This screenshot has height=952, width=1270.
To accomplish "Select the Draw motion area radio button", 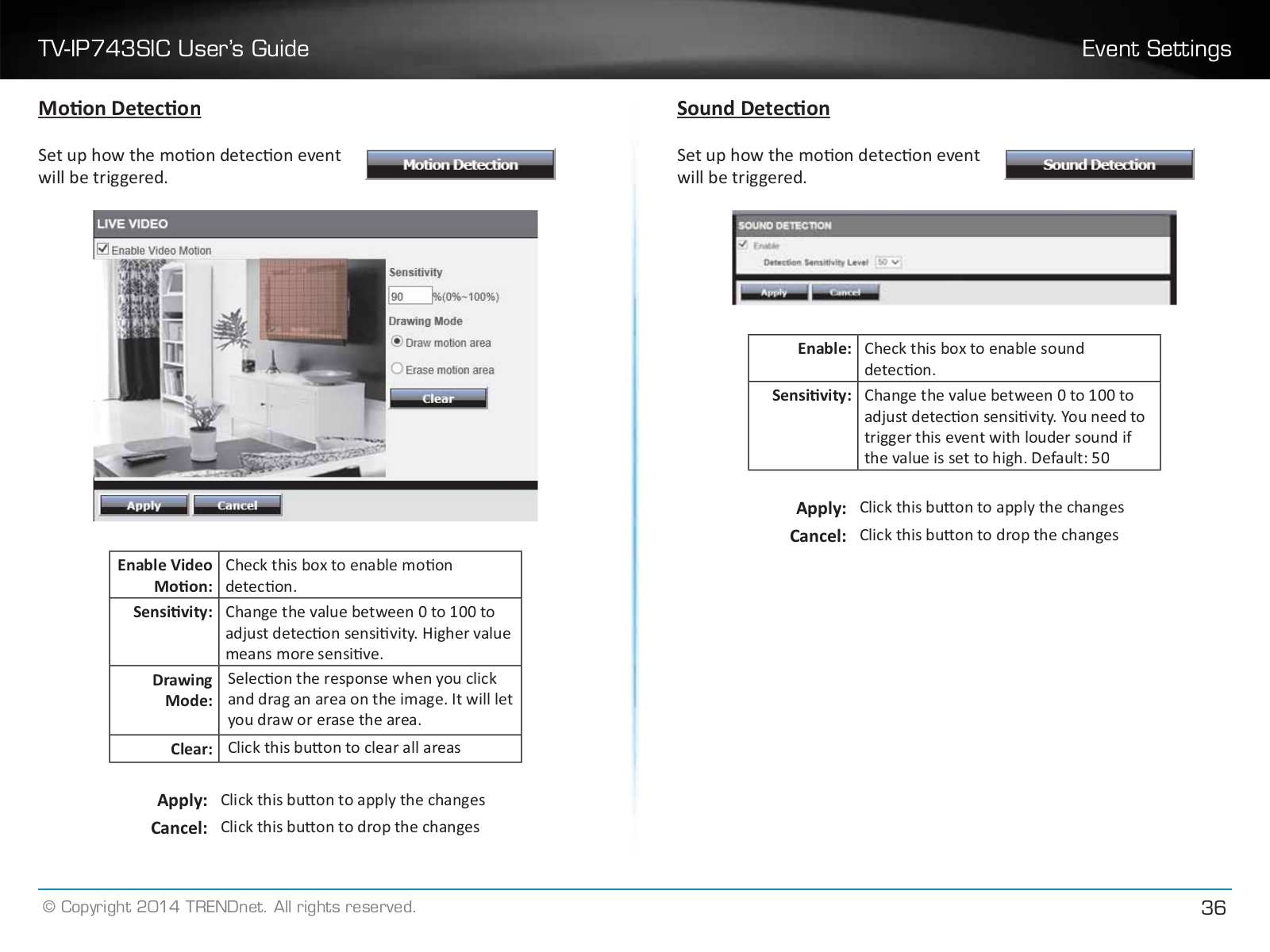I will click(397, 342).
